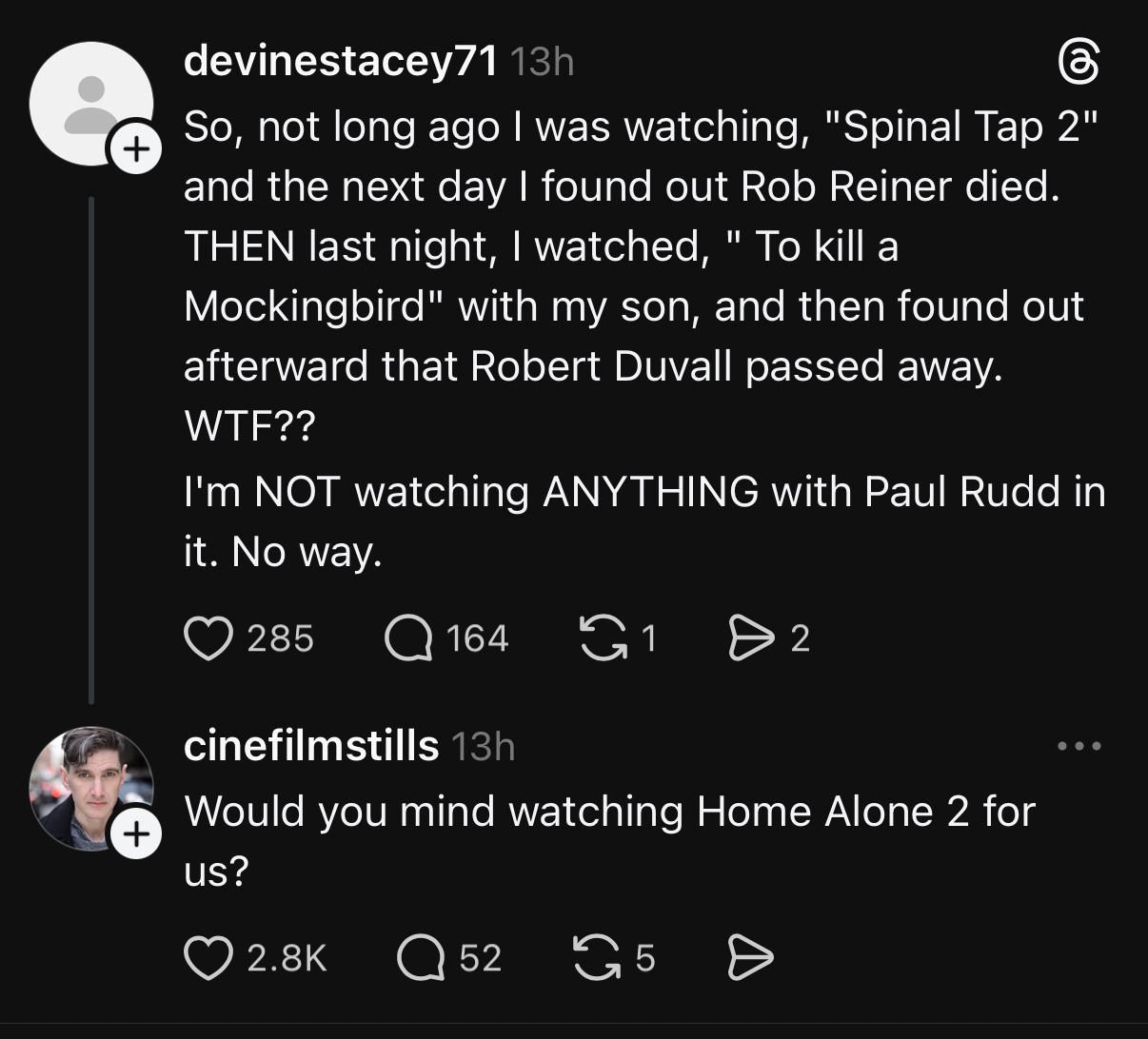Viewport: 1148px width, 1039px height.
Task: Repost devinestacey71's Spinal Tap post
Action: point(604,637)
